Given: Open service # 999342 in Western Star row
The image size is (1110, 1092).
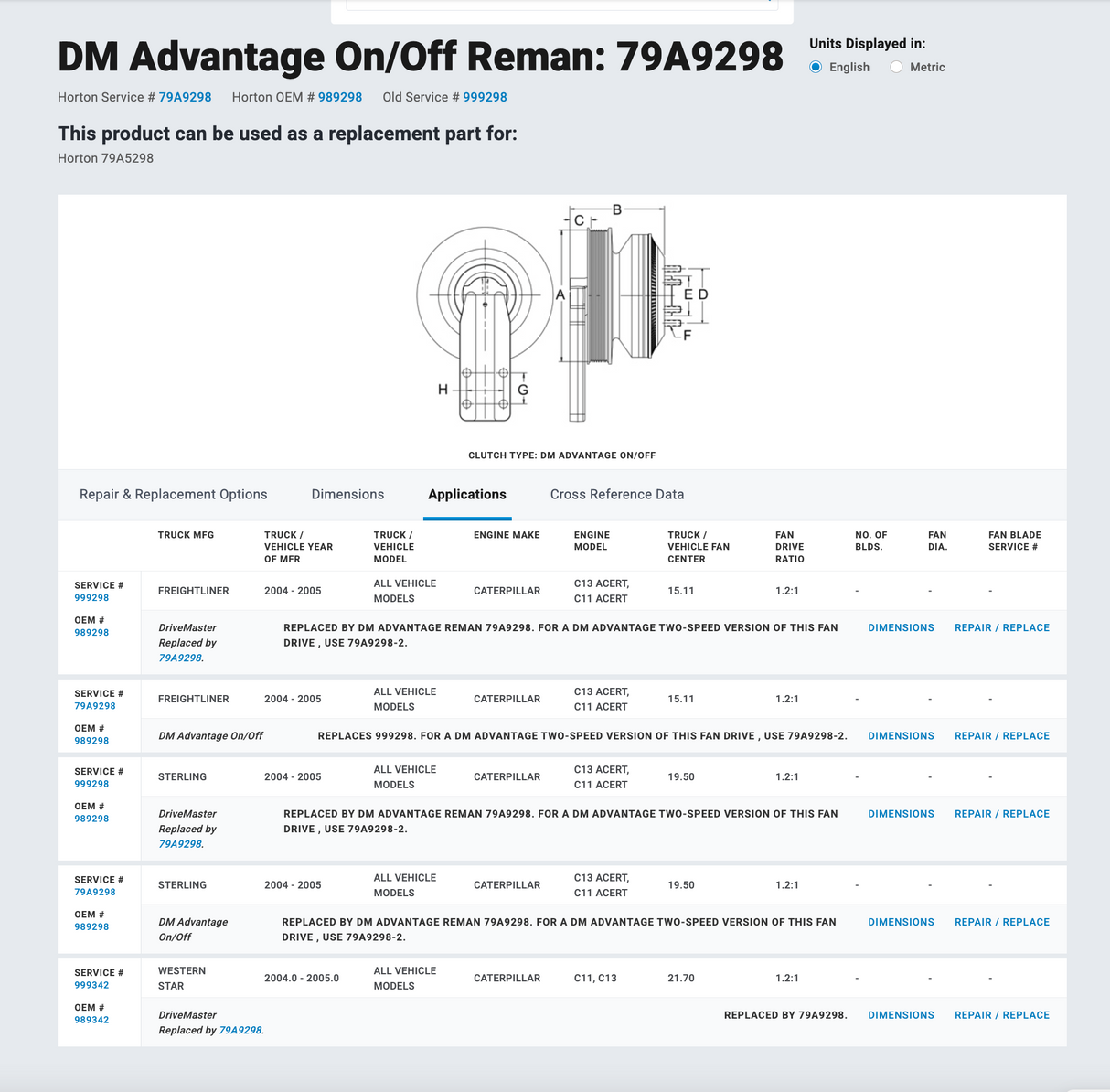Looking at the screenshot, I should [x=91, y=985].
